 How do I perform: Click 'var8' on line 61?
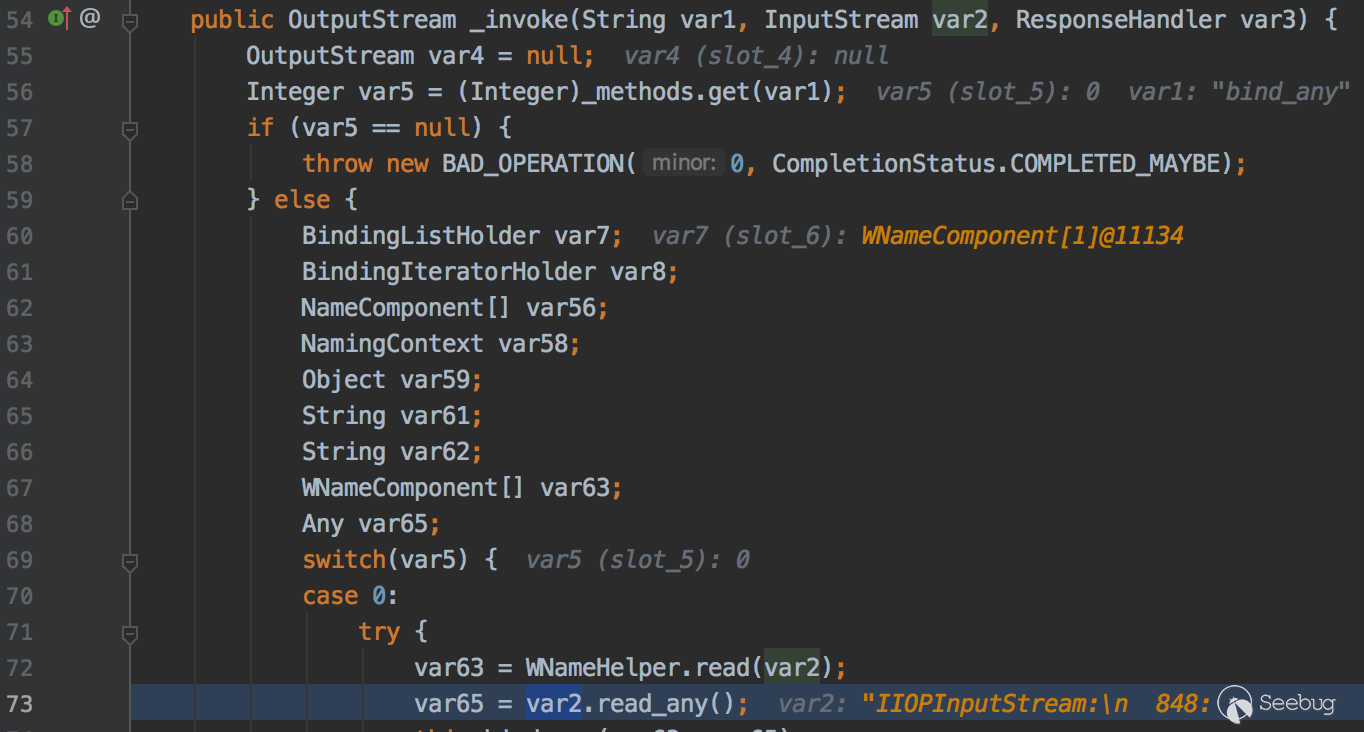pos(638,271)
